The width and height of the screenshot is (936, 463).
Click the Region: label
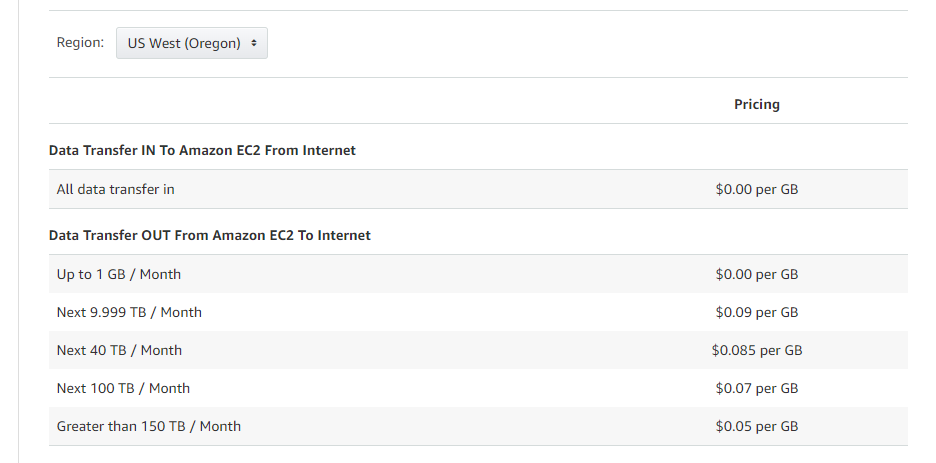80,43
